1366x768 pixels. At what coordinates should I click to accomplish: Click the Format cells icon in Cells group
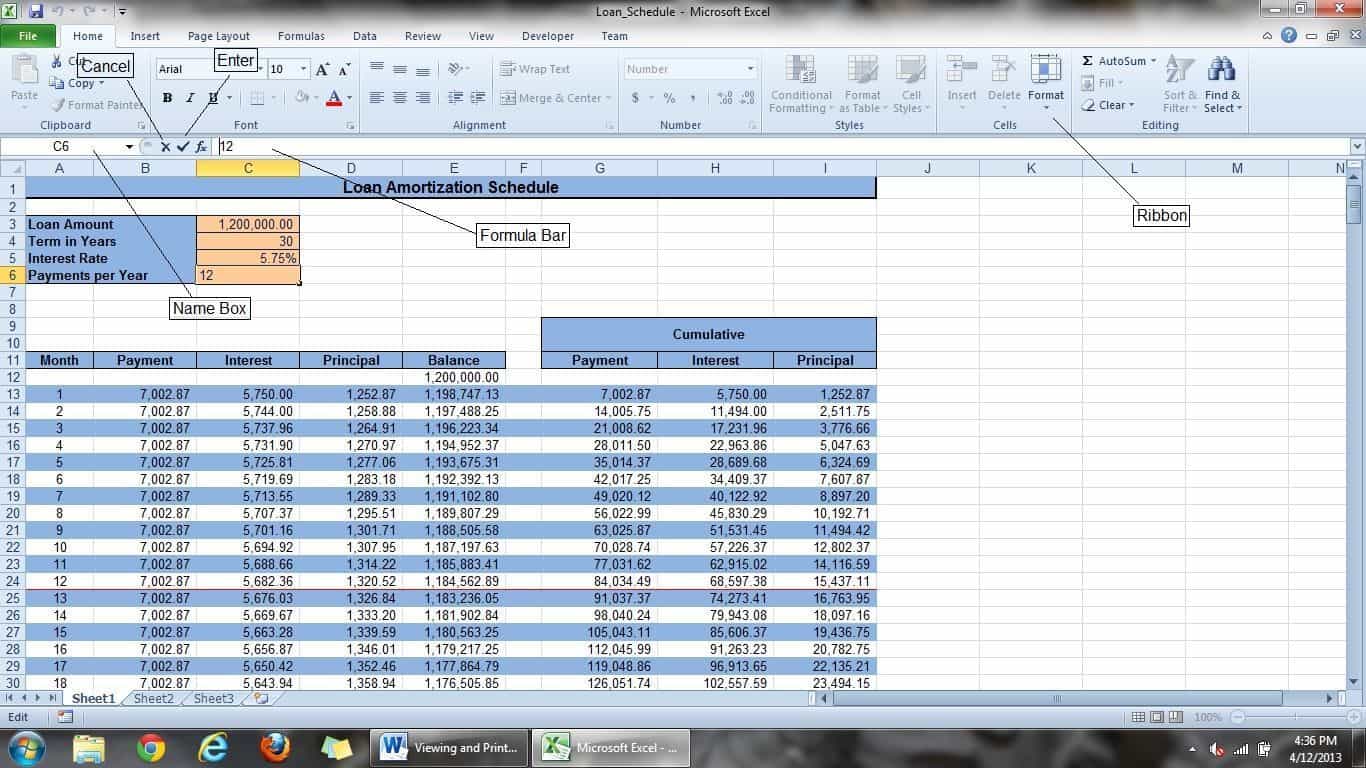click(1046, 70)
